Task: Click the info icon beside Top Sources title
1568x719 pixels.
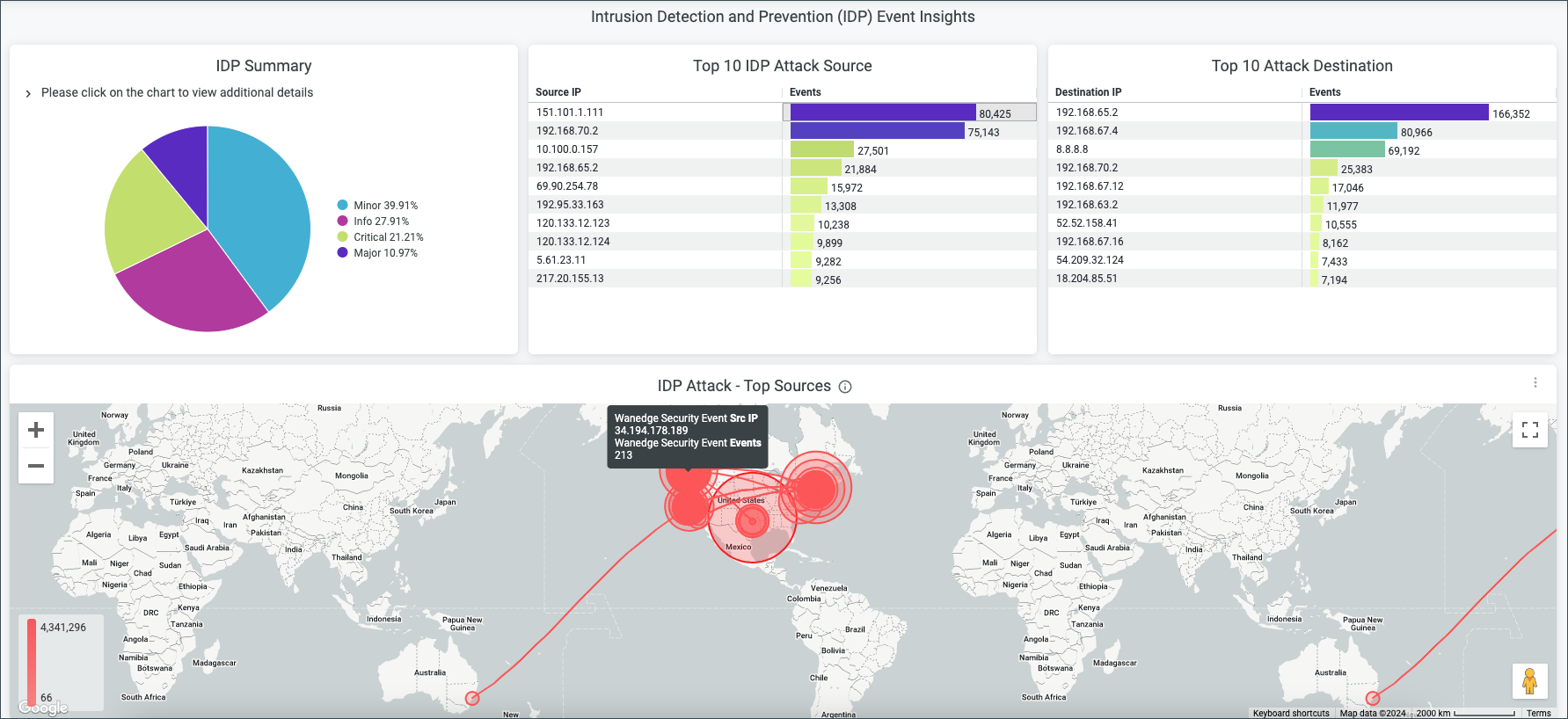Action: click(x=845, y=387)
